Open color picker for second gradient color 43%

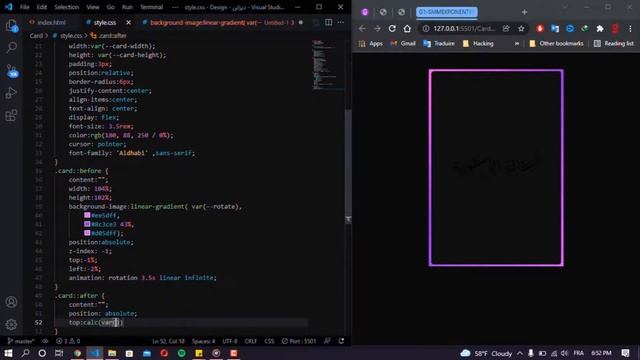tap(87, 224)
